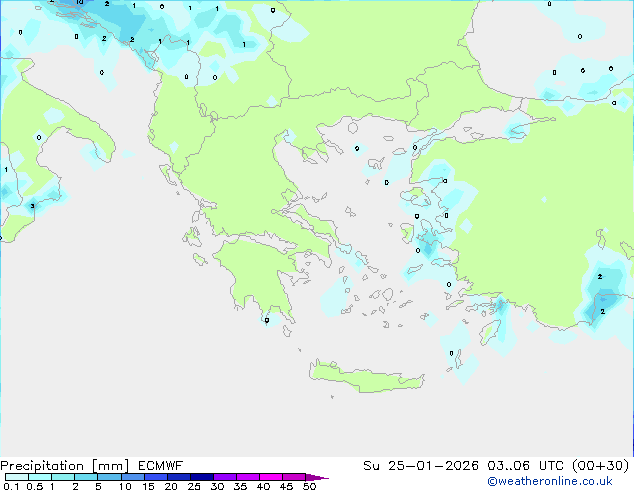Click the '0.5' legend scale value
634x490 pixels.
[35, 486]
